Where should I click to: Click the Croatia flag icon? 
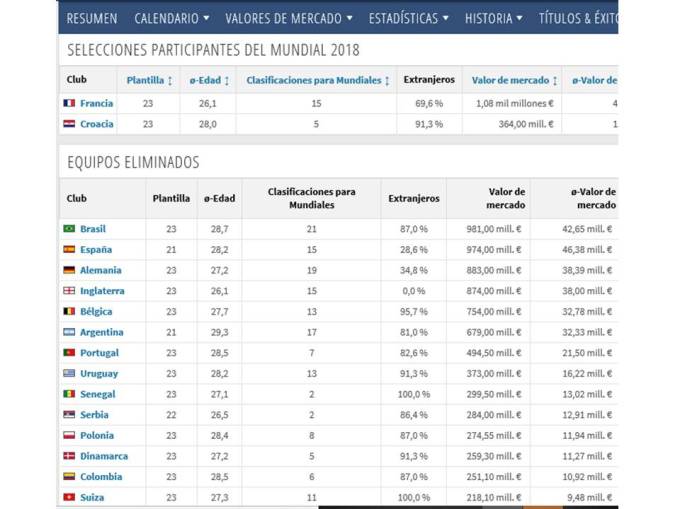pyautogui.click(x=69, y=124)
